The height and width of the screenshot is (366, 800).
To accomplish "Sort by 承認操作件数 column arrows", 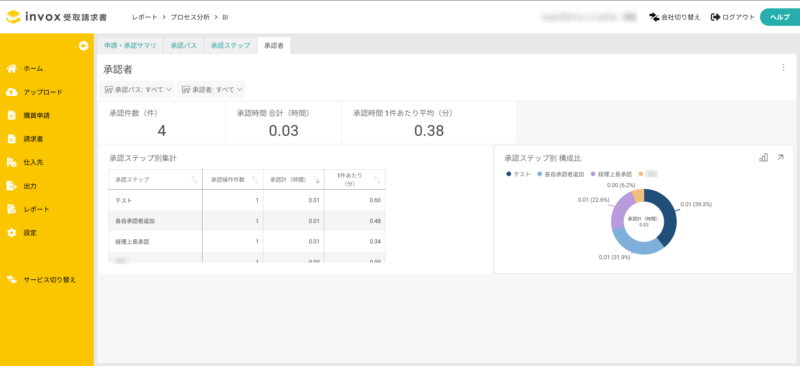I will point(255,180).
